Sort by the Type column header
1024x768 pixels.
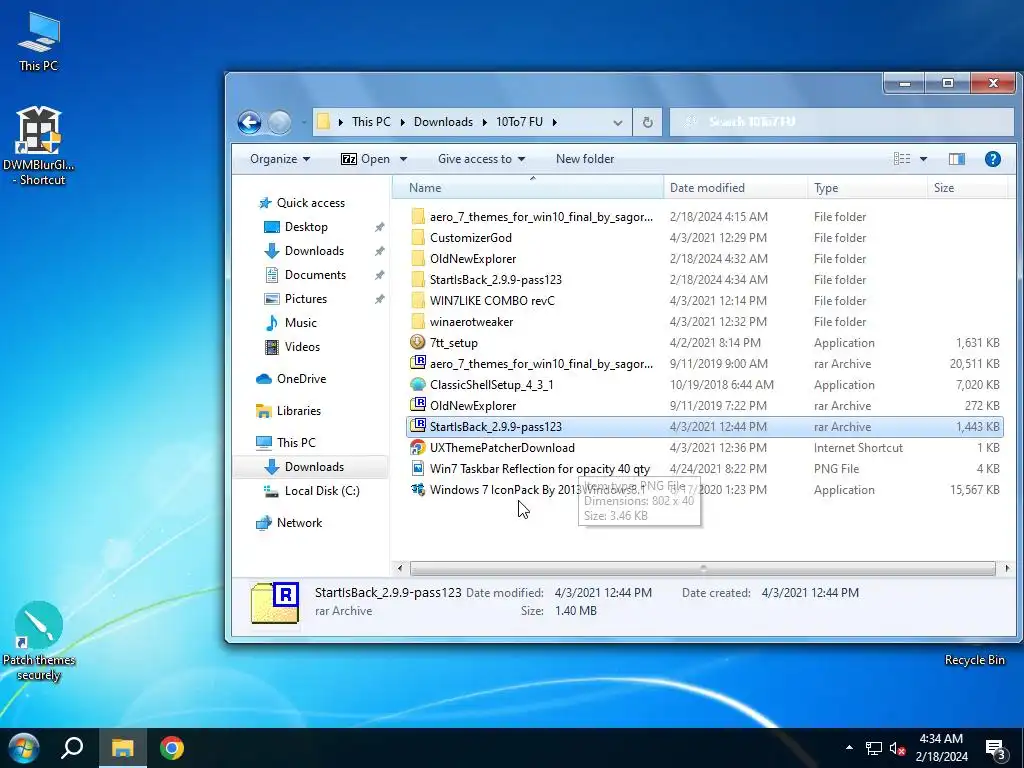click(867, 188)
